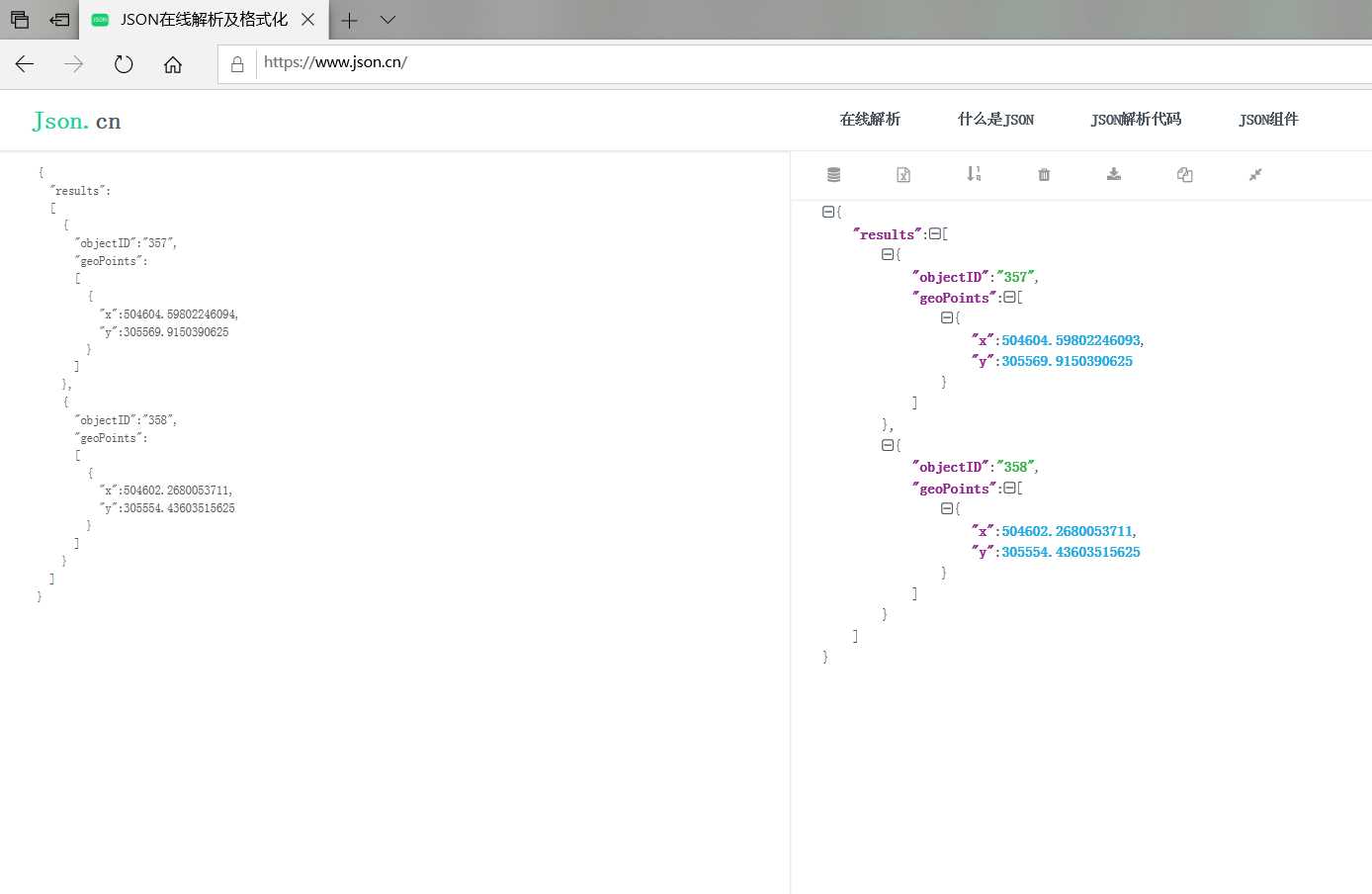
Task: Click value 504602.2680053711 in formatted view
Action: [1068, 531]
